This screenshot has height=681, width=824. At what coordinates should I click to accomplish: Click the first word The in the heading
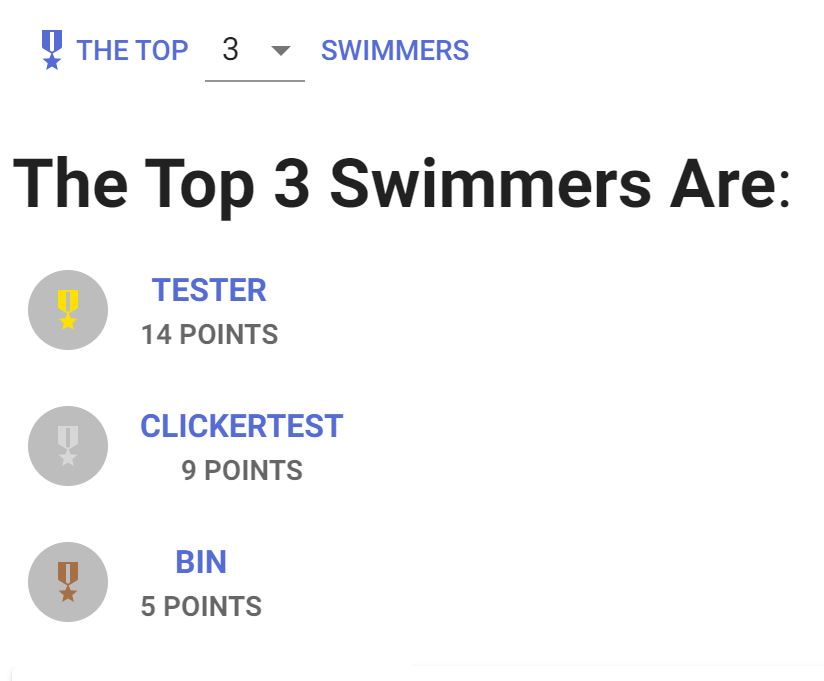point(70,182)
